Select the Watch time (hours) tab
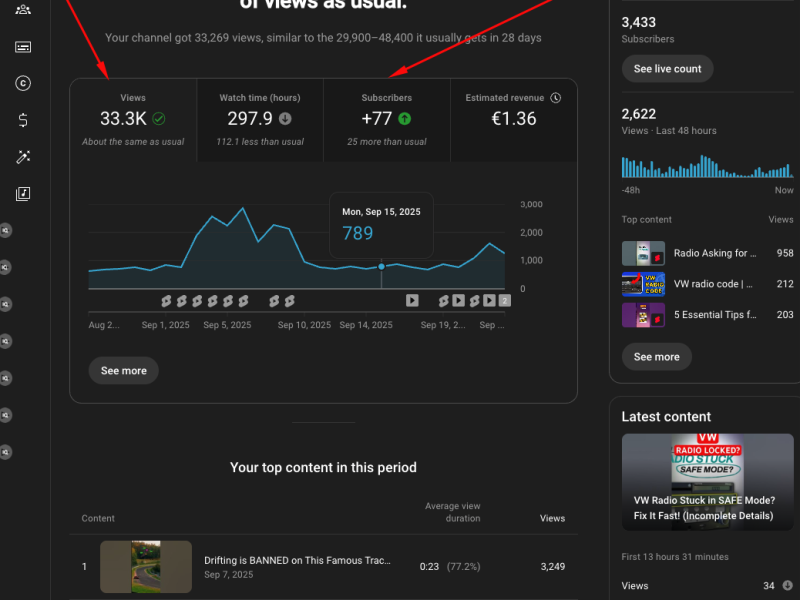 click(259, 120)
